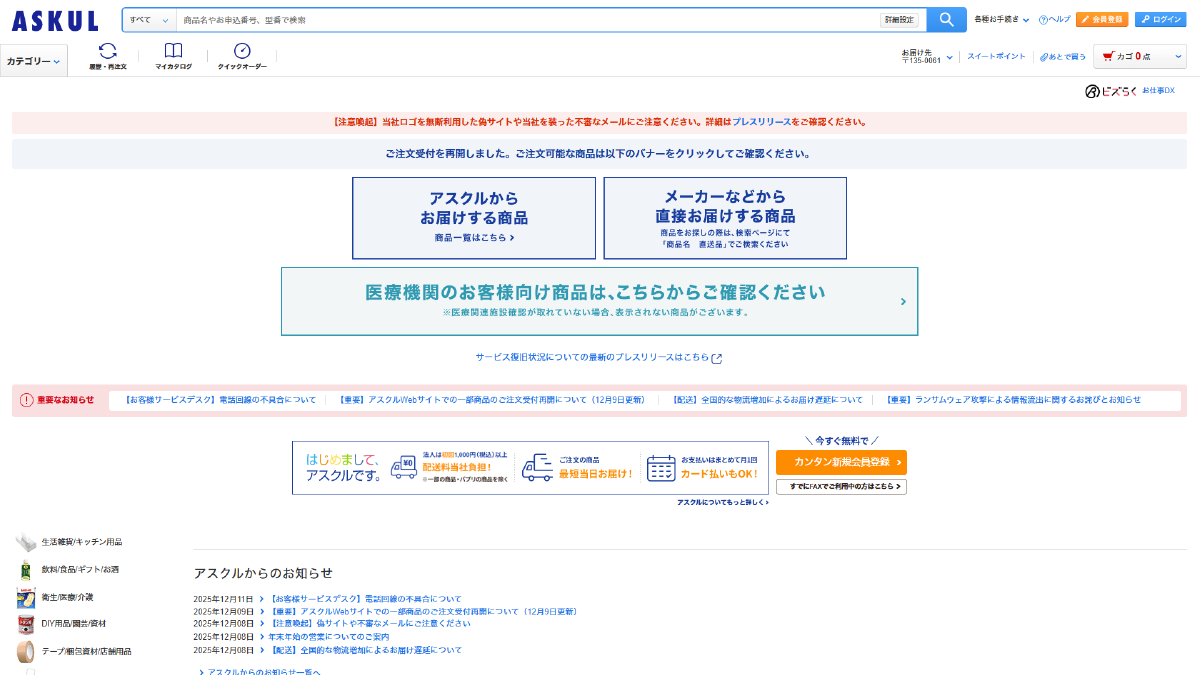Screen dimensions: 1200x675
Task: Click the ビズらく logo
Action: 1111,91
